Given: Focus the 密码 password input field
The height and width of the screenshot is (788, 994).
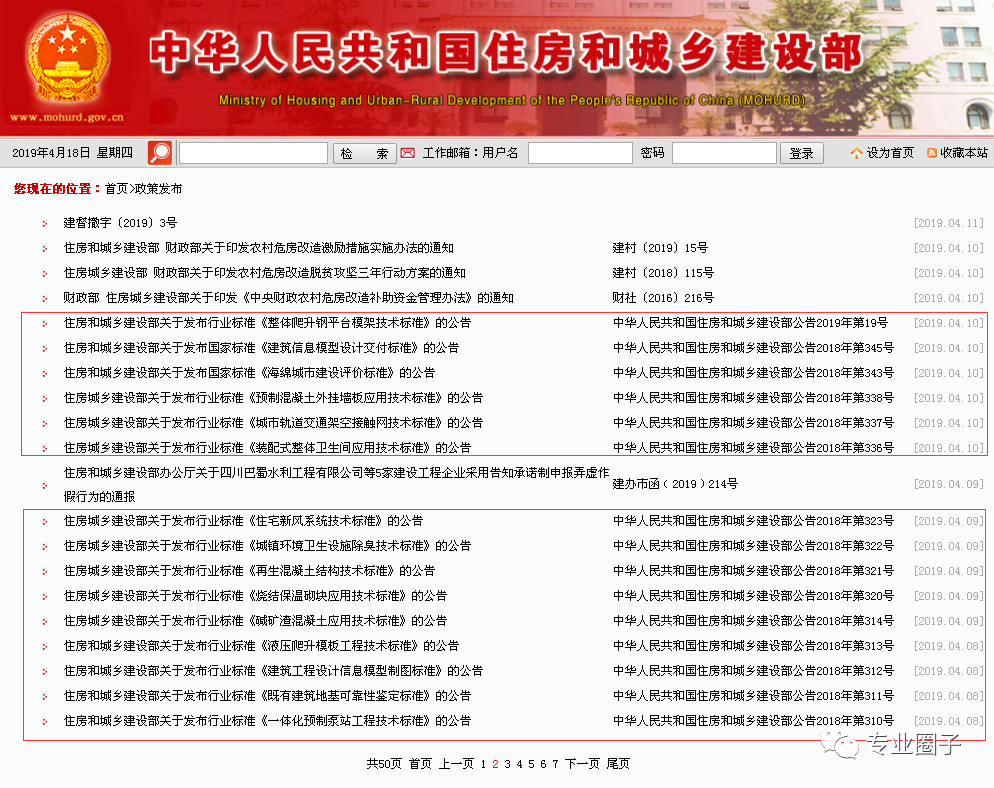Looking at the screenshot, I should 724,153.
